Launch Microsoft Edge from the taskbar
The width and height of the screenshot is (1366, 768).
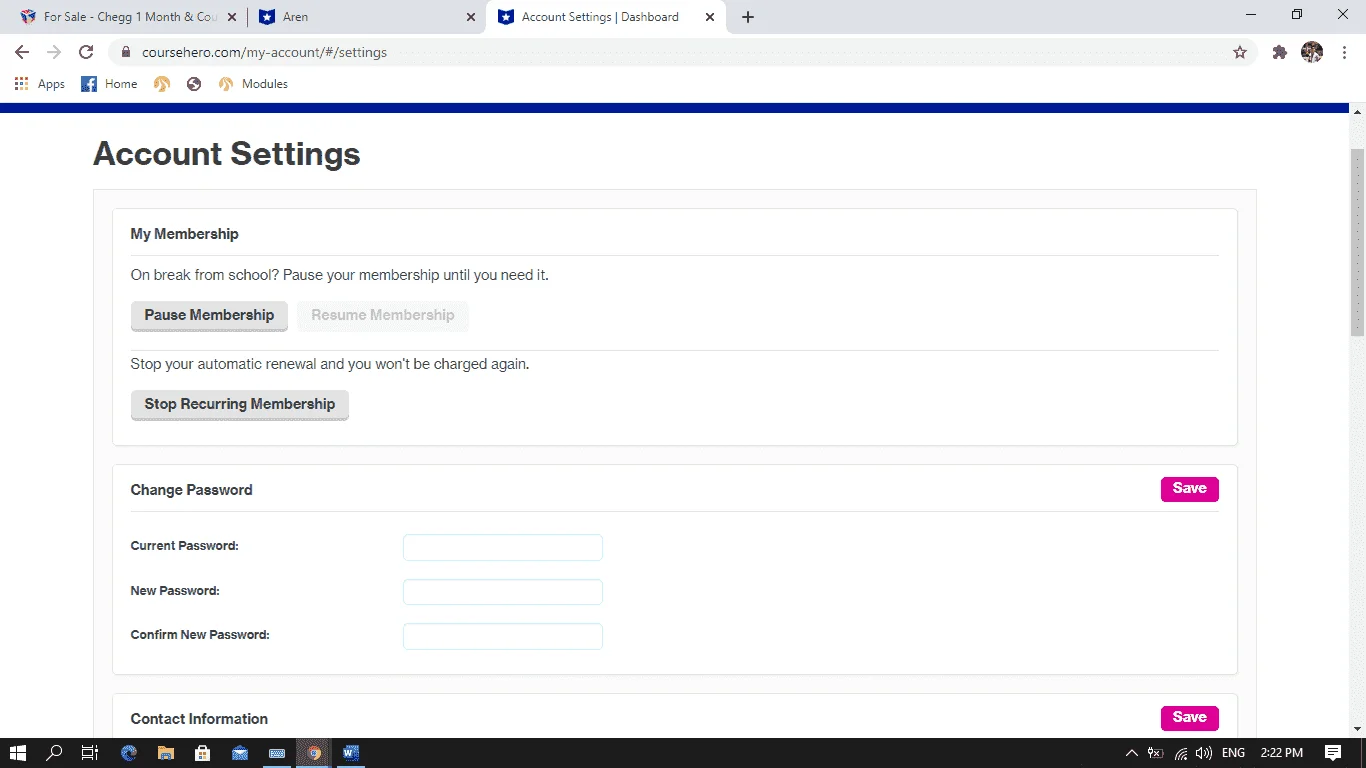(x=129, y=753)
